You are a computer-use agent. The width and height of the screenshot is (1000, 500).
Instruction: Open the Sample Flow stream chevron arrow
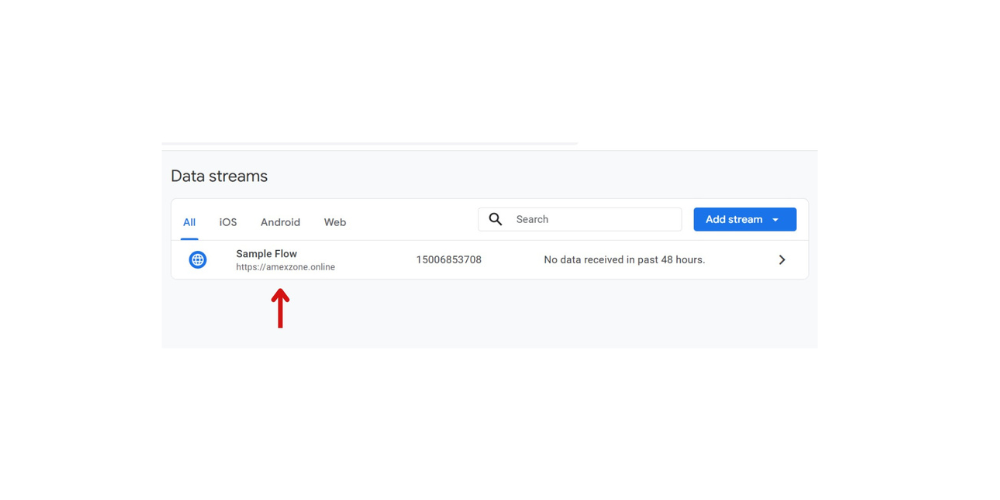(x=782, y=260)
